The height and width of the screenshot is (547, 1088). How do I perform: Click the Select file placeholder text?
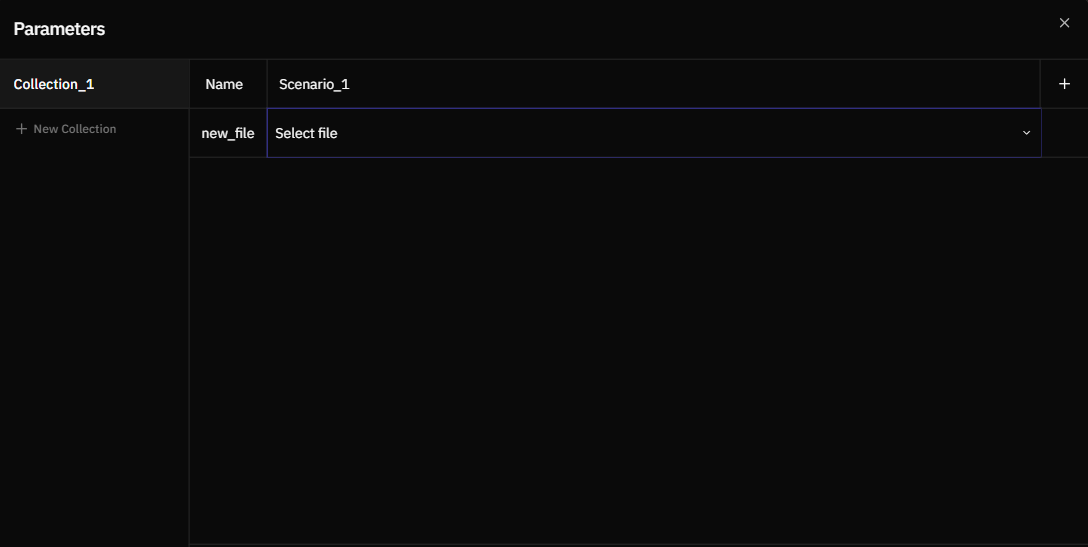(x=306, y=133)
